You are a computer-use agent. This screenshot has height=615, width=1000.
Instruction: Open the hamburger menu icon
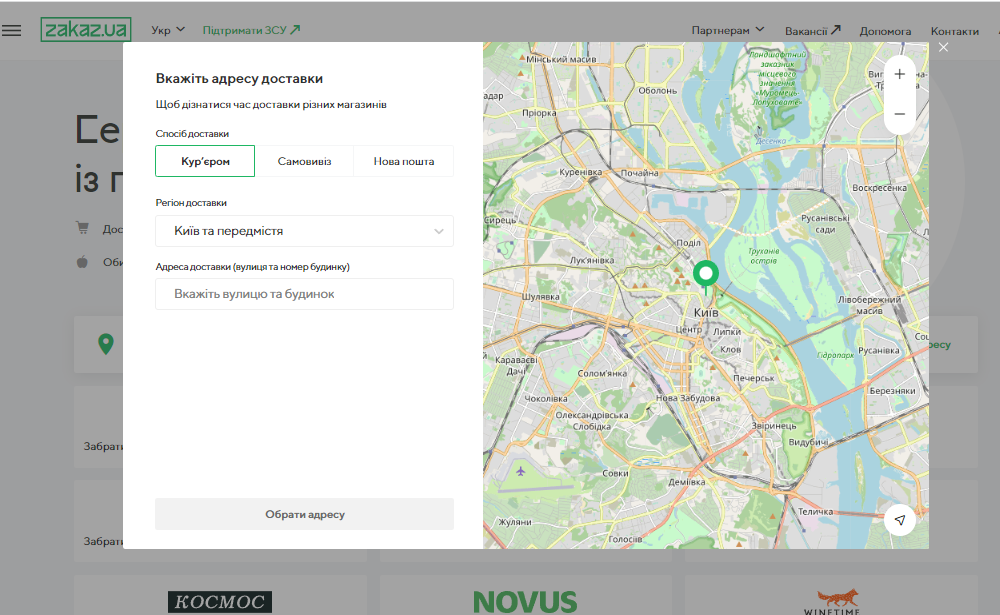coord(11,31)
